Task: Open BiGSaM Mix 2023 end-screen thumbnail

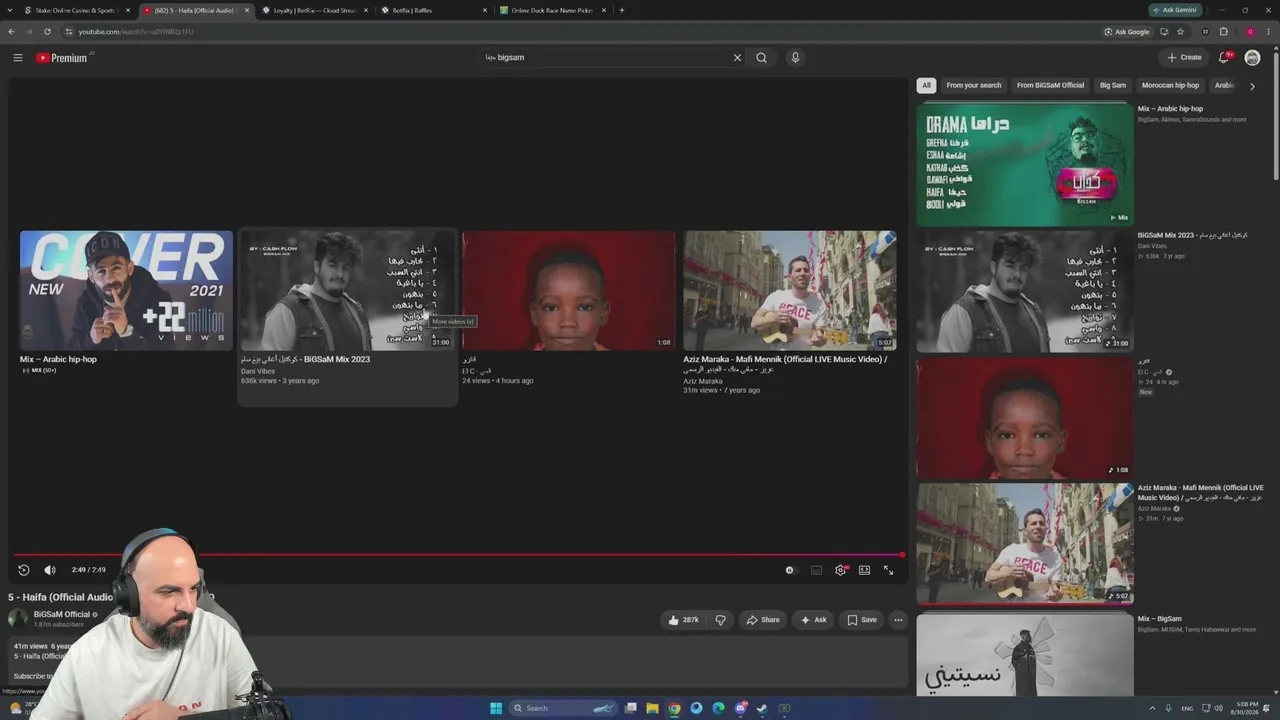Action: pos(347,291)
